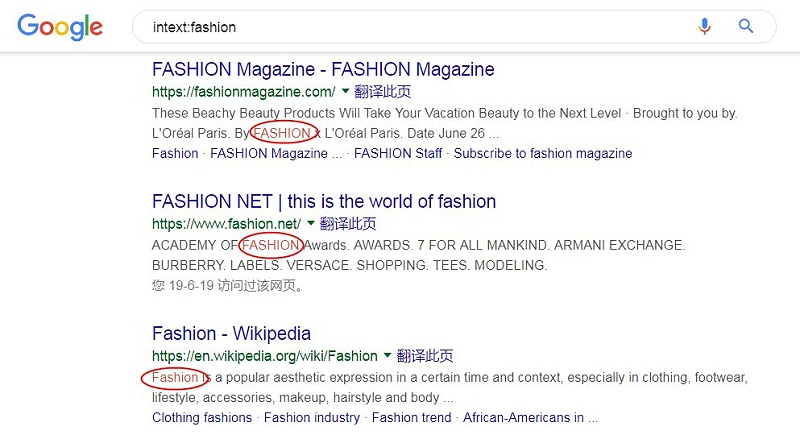Click the magnifying glass search icon

tap(746, 26)
